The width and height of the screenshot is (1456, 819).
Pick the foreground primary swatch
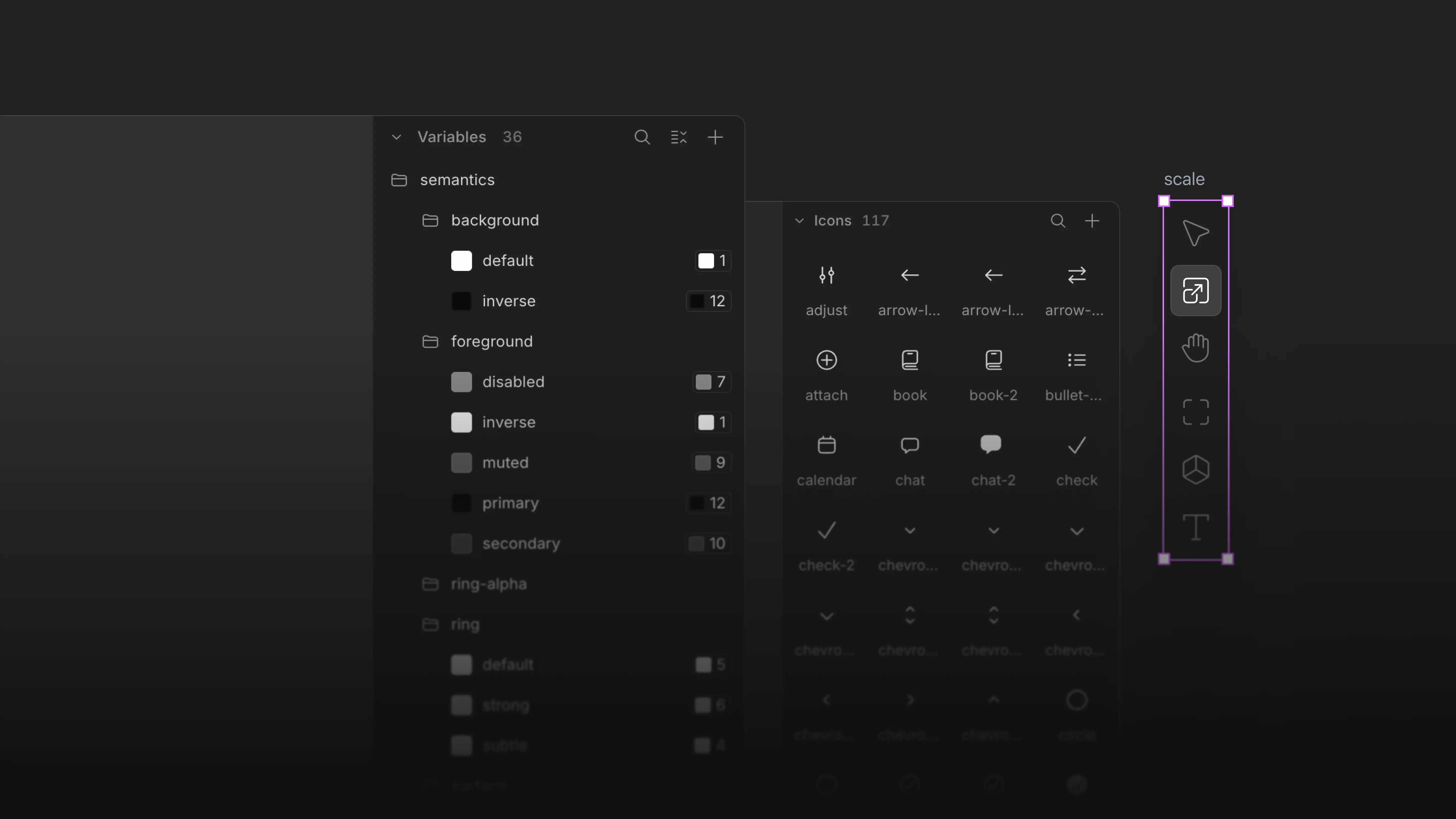click(x=461, y=503)
